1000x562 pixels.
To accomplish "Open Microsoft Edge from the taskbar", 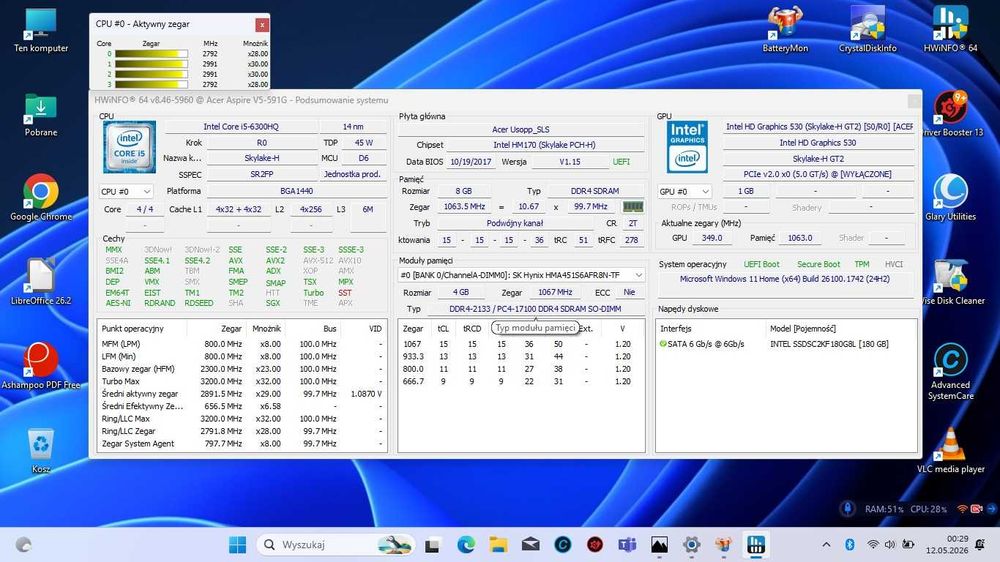I will tap(466, 545).
